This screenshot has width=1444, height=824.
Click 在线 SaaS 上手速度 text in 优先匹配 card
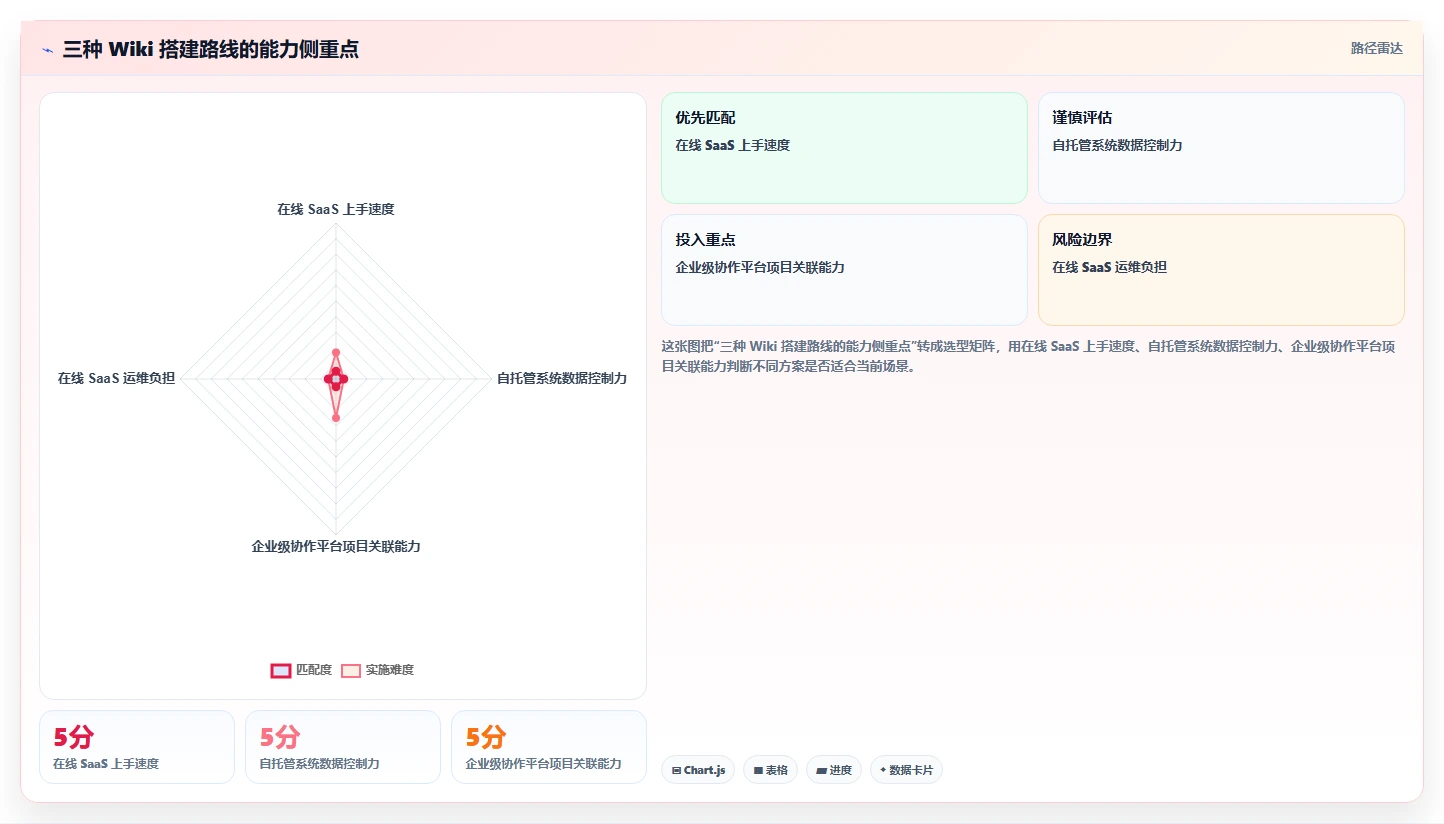tap(732, 145)
